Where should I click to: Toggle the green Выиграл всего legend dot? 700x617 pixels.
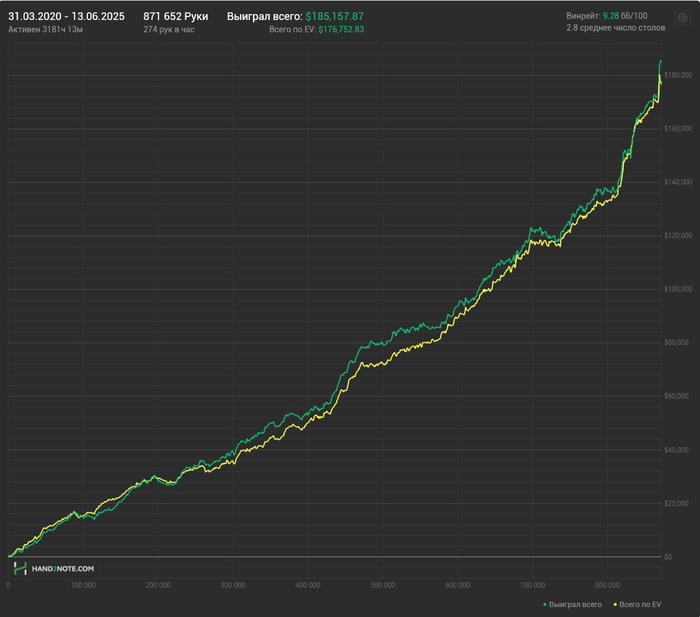pyautogui.click(x=545, y=604)
